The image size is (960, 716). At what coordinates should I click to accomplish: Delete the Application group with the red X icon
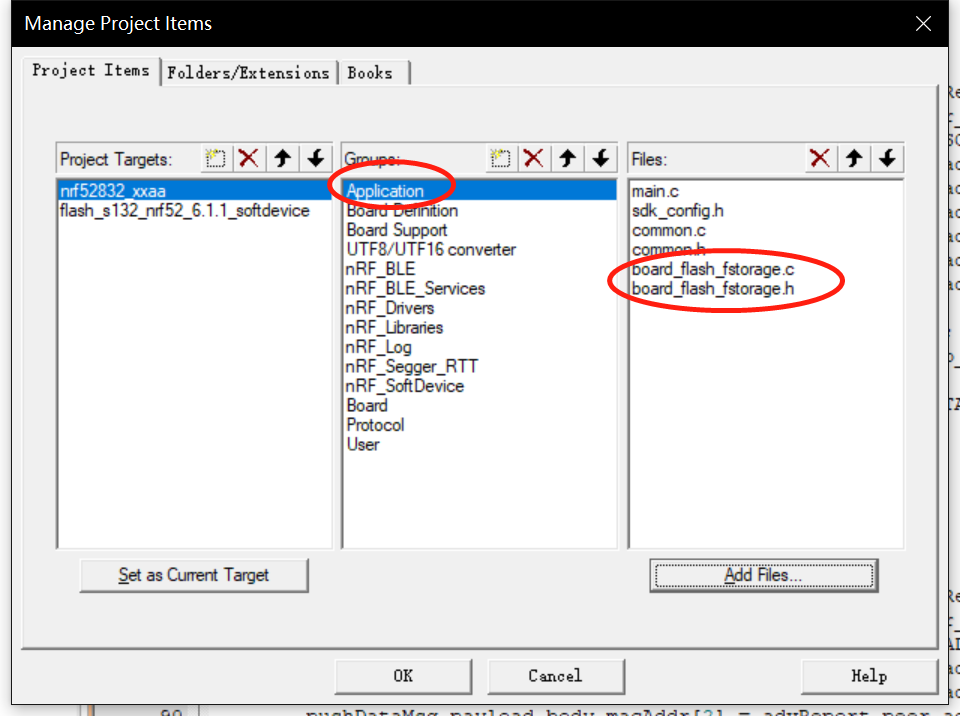(x=533, y=158)
